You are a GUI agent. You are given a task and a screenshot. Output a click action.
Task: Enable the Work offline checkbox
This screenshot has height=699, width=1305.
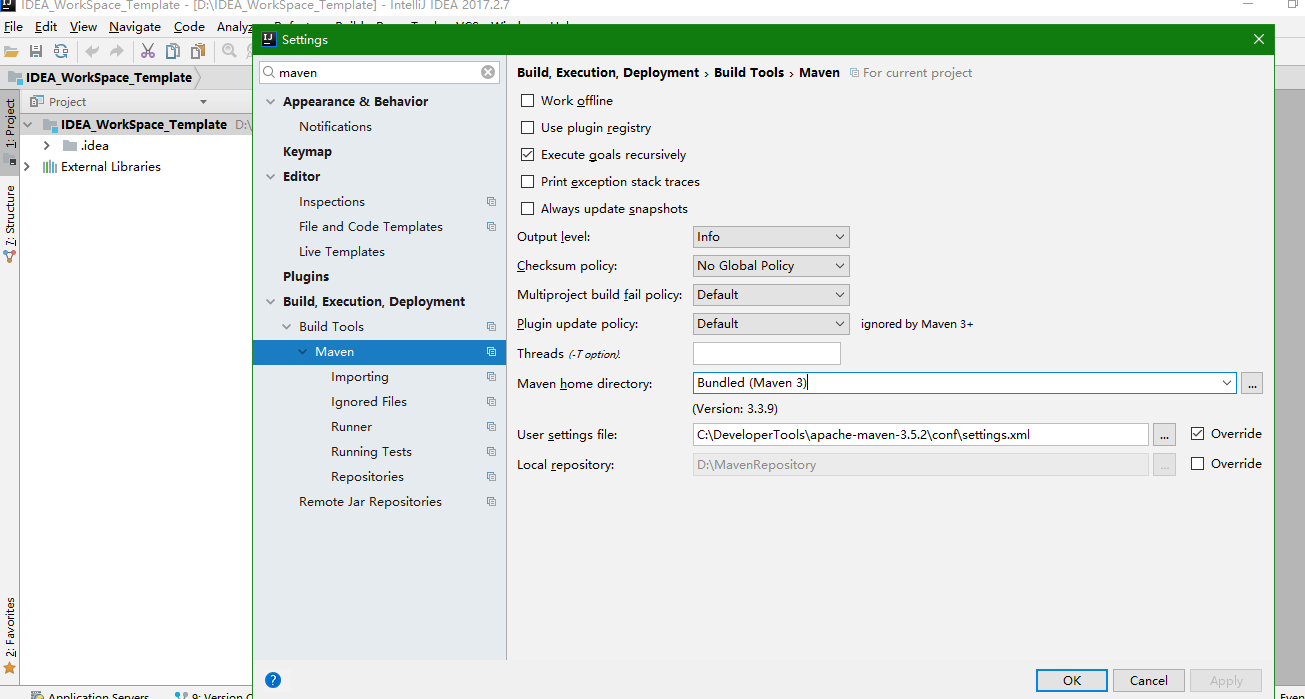coord(528,101)
